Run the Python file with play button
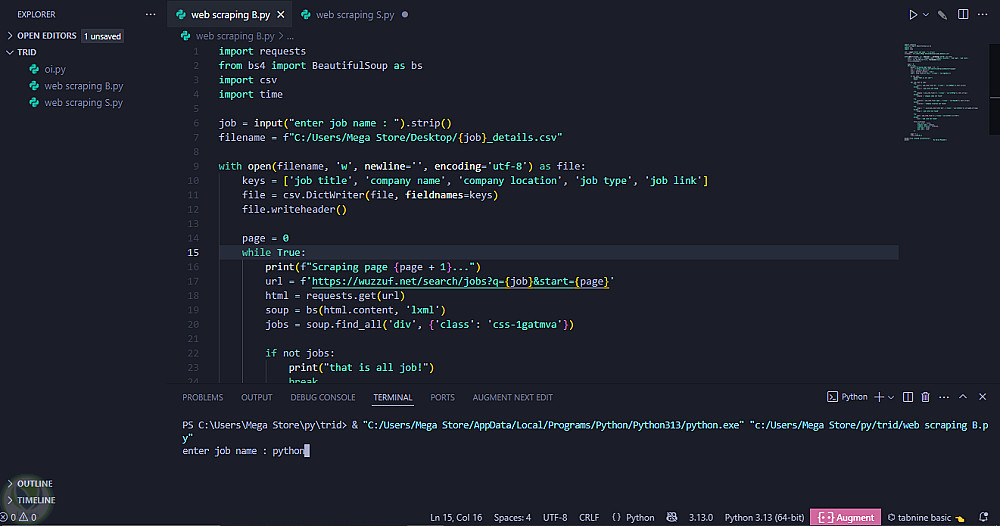The image size is (1000, 526). tap(913, 15)
